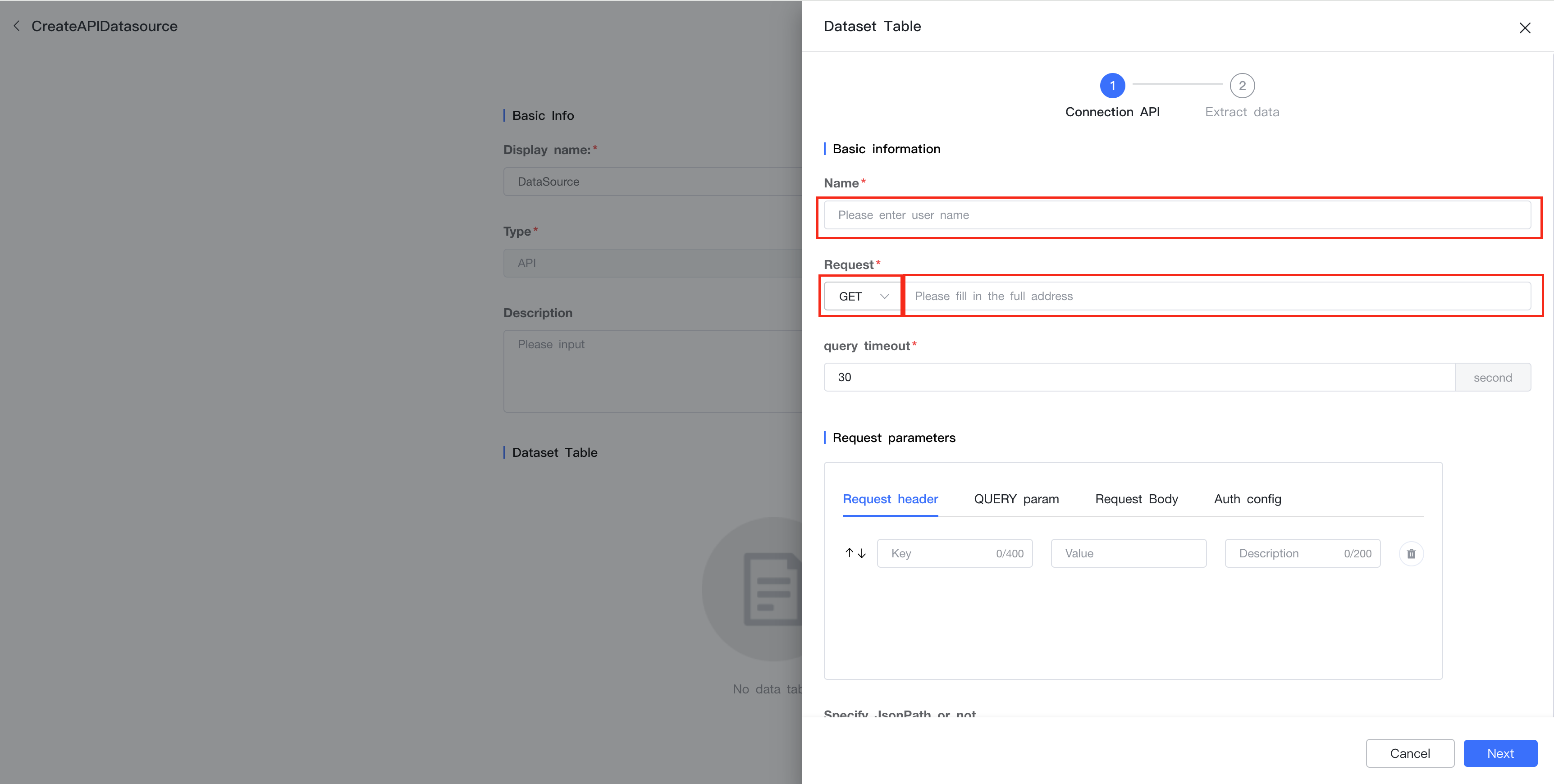Click the move up arrow icon
This screenshot has width=1554, height=784.
[849, 553]
